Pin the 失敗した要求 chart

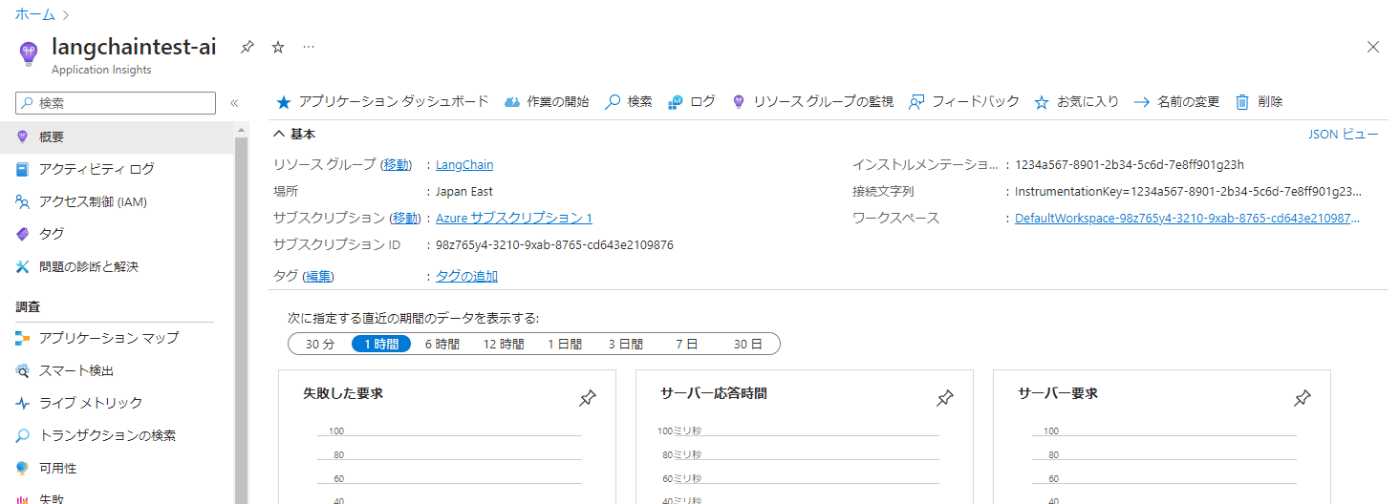pos(588,399)
